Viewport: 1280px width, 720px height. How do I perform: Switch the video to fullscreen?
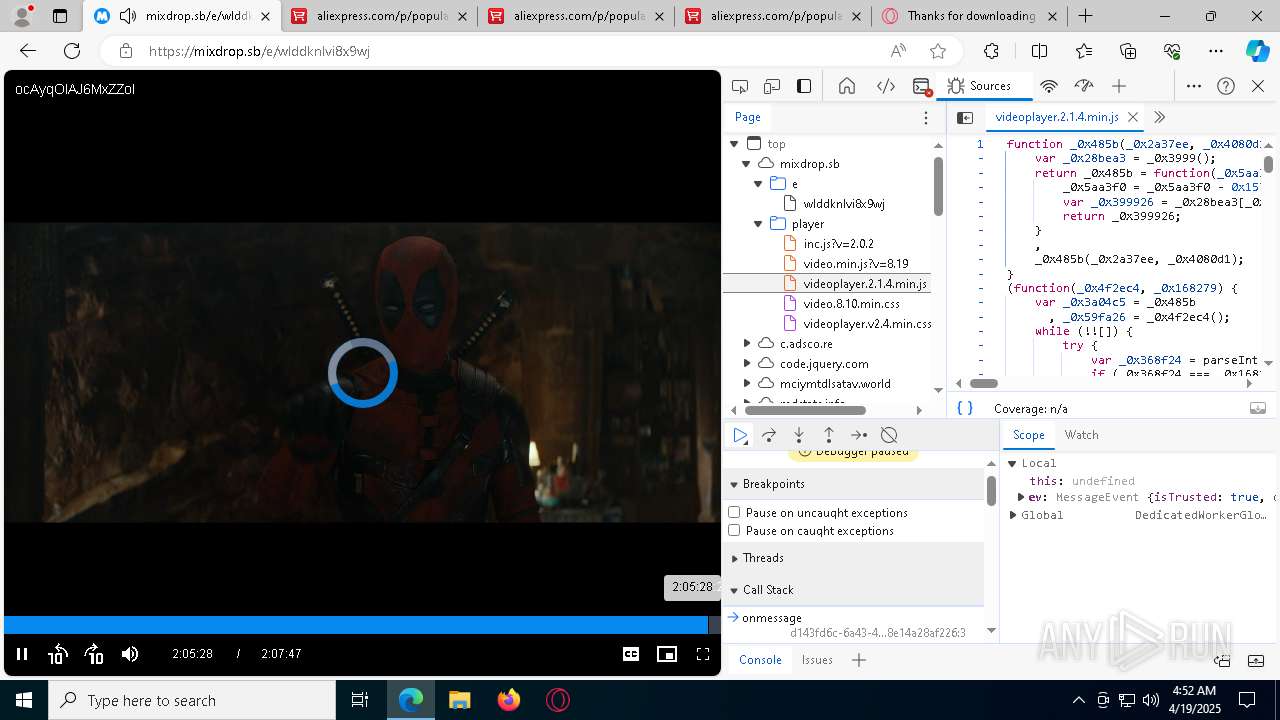pos(703,654)
